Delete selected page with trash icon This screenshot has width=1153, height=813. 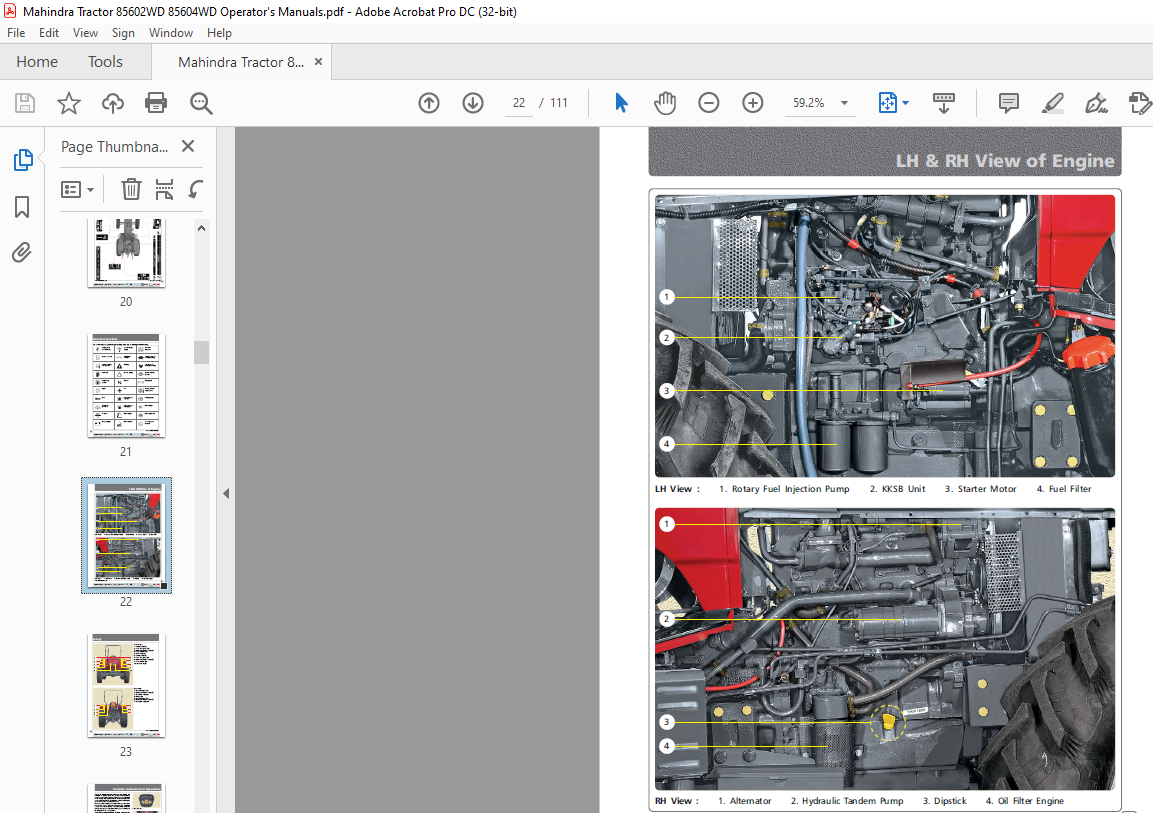pos(131,190)
